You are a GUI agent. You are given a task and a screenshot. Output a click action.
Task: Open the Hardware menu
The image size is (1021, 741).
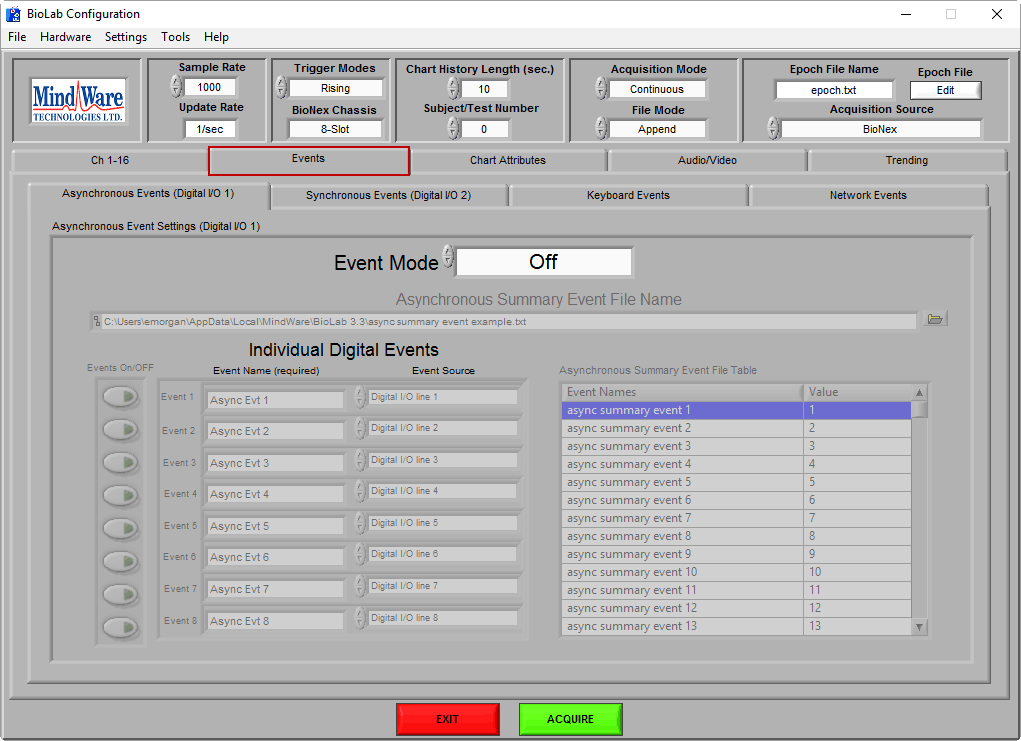pos(66,37)
